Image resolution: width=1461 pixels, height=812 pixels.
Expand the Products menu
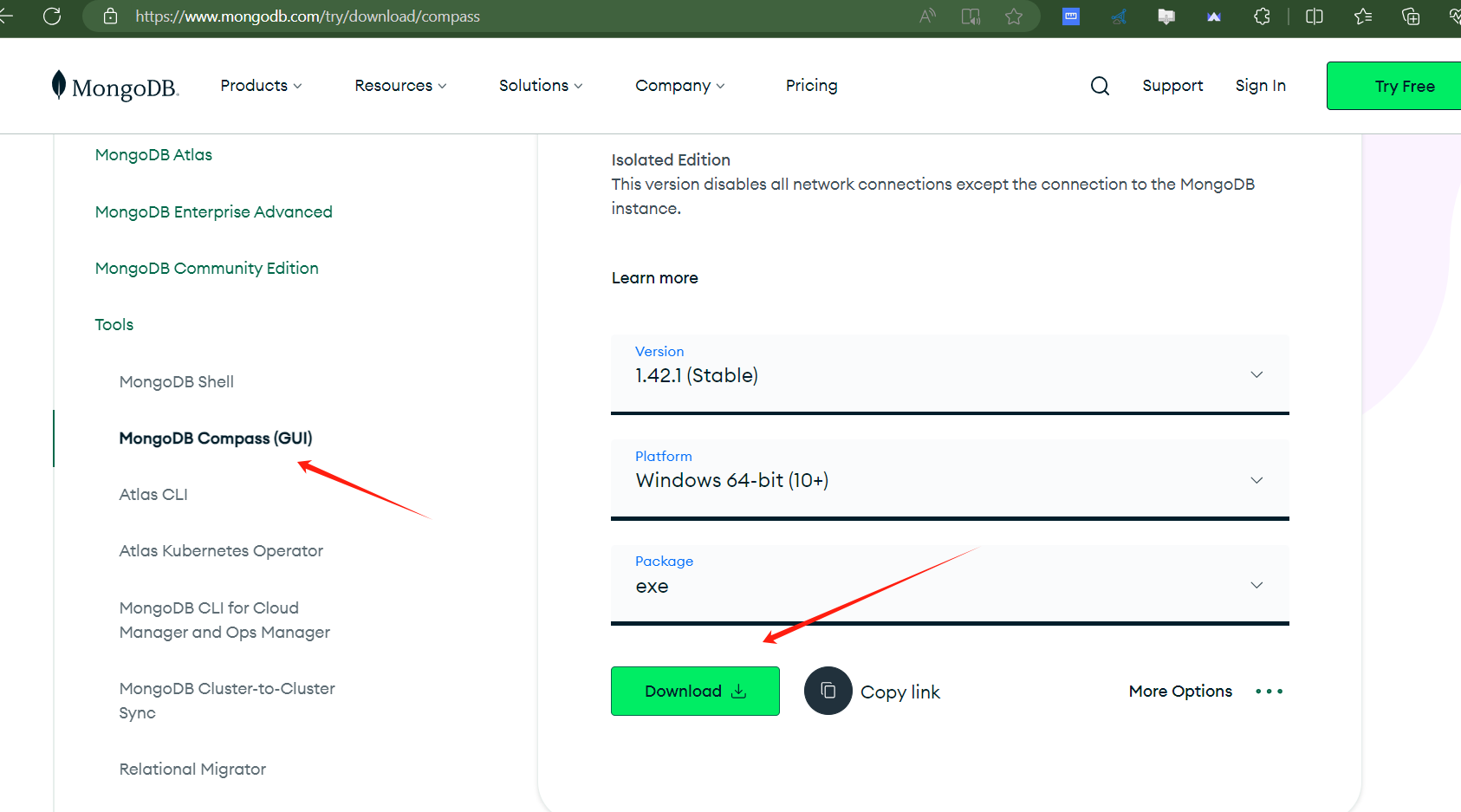(261, 86)
